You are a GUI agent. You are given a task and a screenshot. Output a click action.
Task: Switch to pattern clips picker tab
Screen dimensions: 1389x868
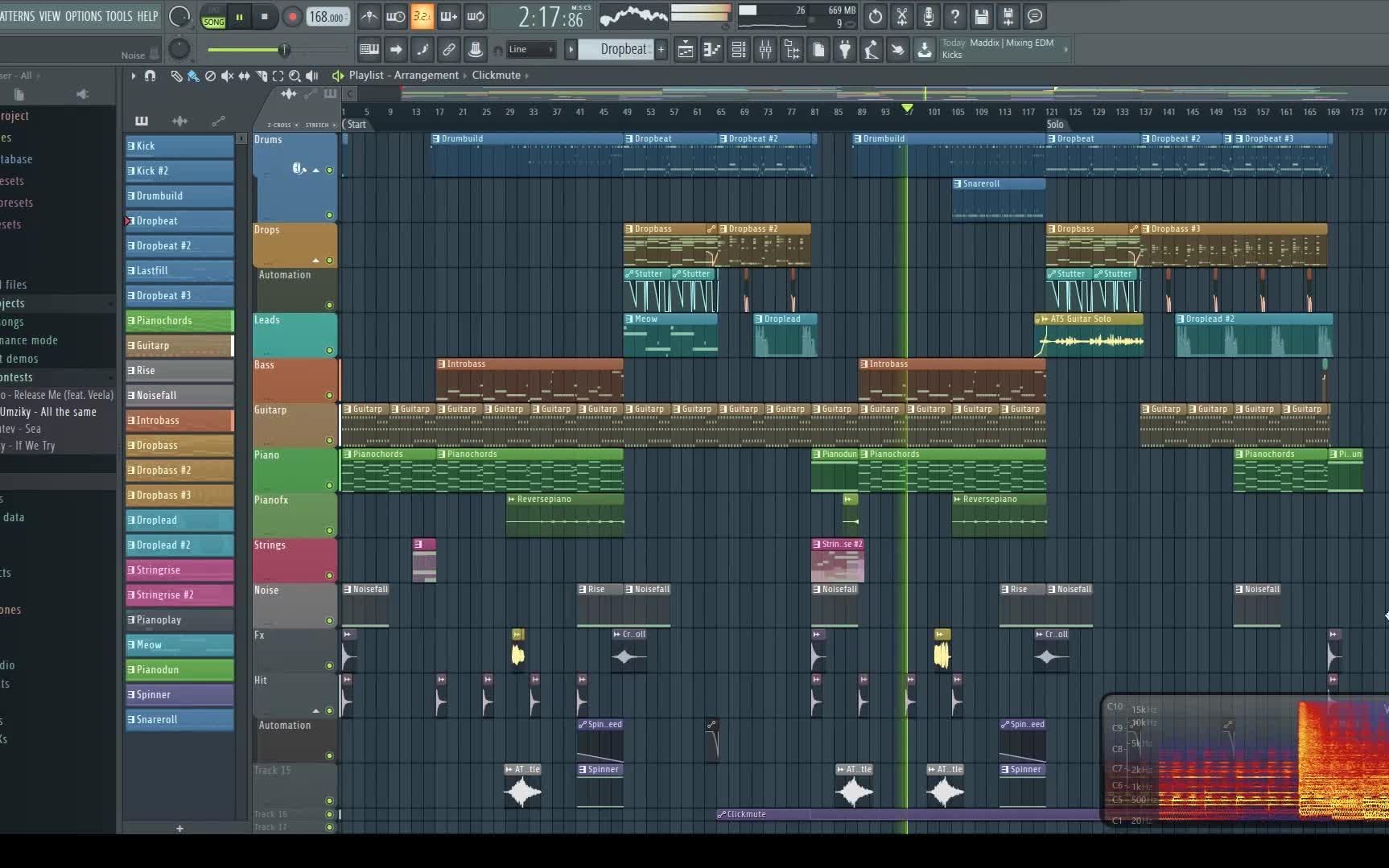[x=142, y=121]
